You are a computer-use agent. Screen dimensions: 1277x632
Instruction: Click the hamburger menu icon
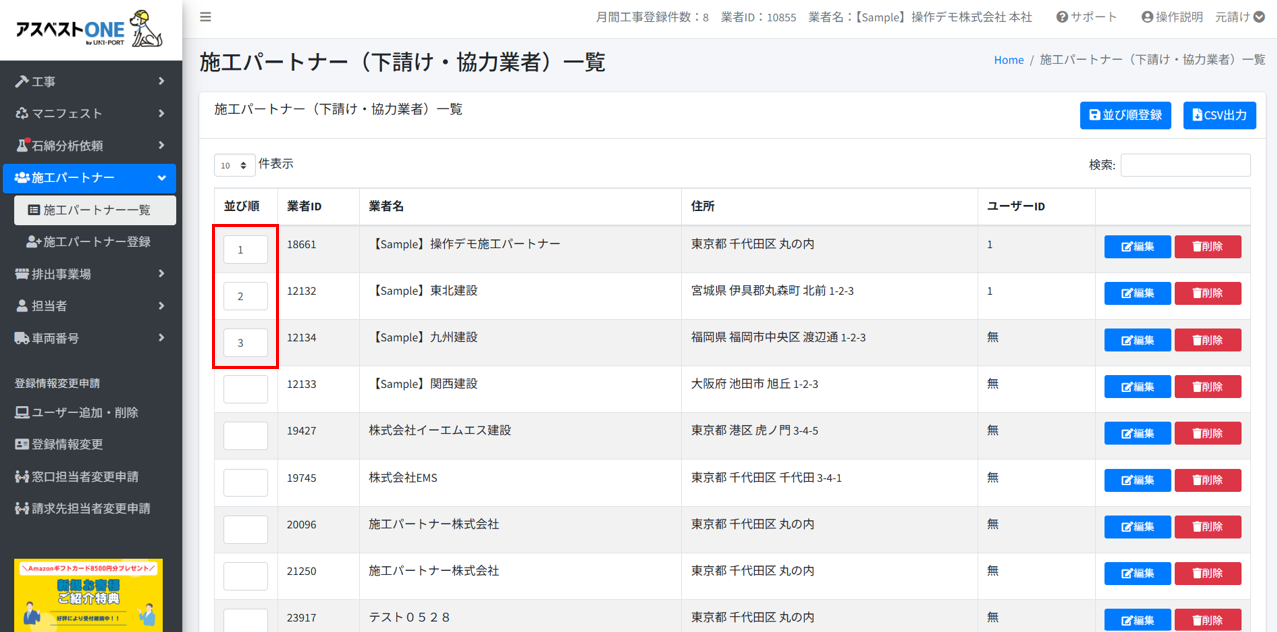coord(205,17)
